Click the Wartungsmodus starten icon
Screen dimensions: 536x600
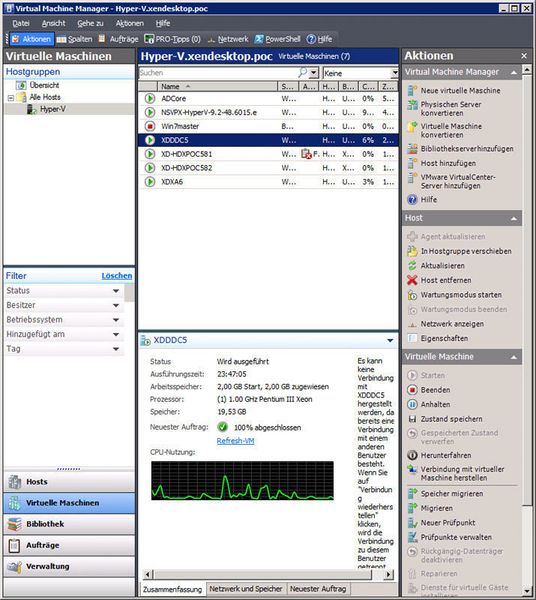[412, 295]
